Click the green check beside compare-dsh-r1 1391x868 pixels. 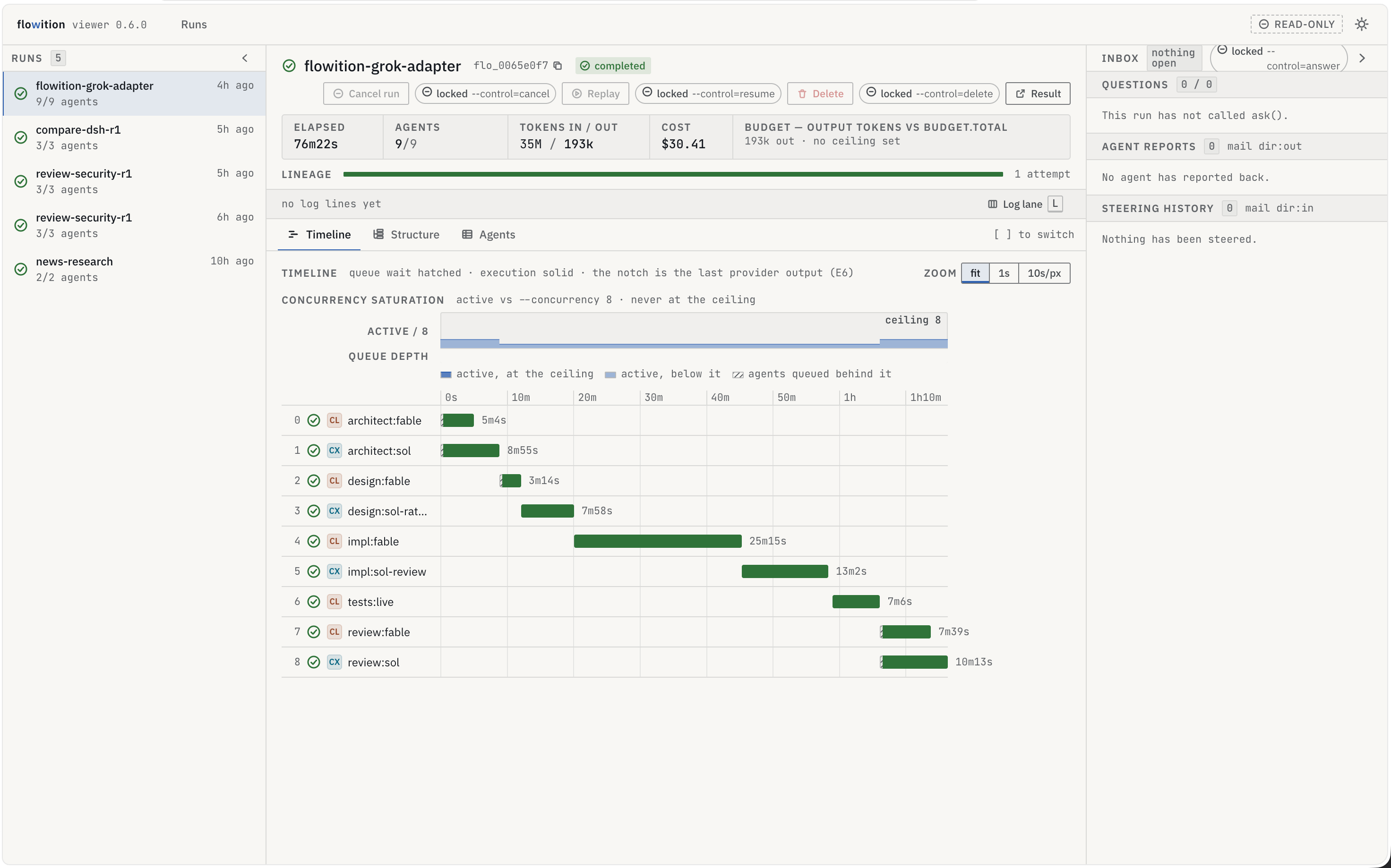(21, 138)
